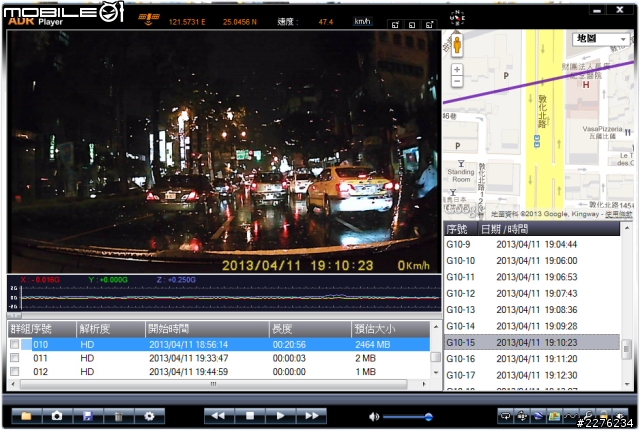This screenshot has height=431, width=640.
Task: Click the G-sensor timeline position handle
Action: [x=15, y=315]
